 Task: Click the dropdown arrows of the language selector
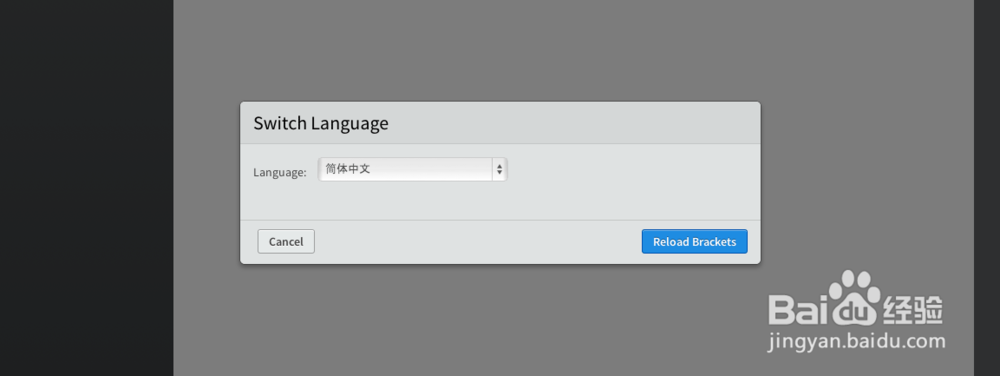tap(499, 170)
